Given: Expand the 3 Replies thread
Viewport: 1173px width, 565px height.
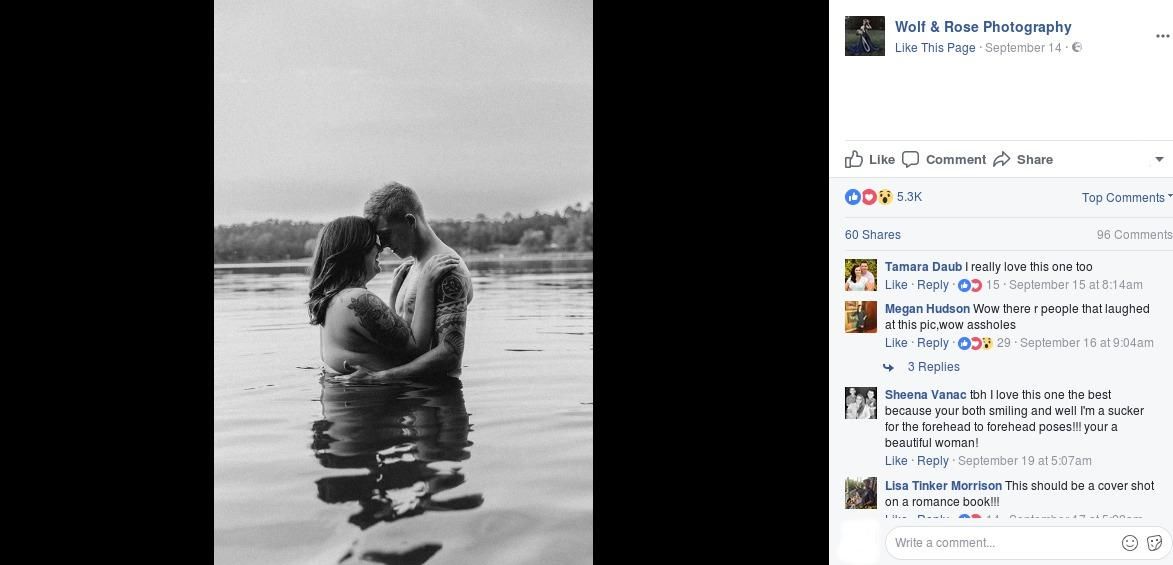Looking at the screenshot, I should (x=933, y=367).
